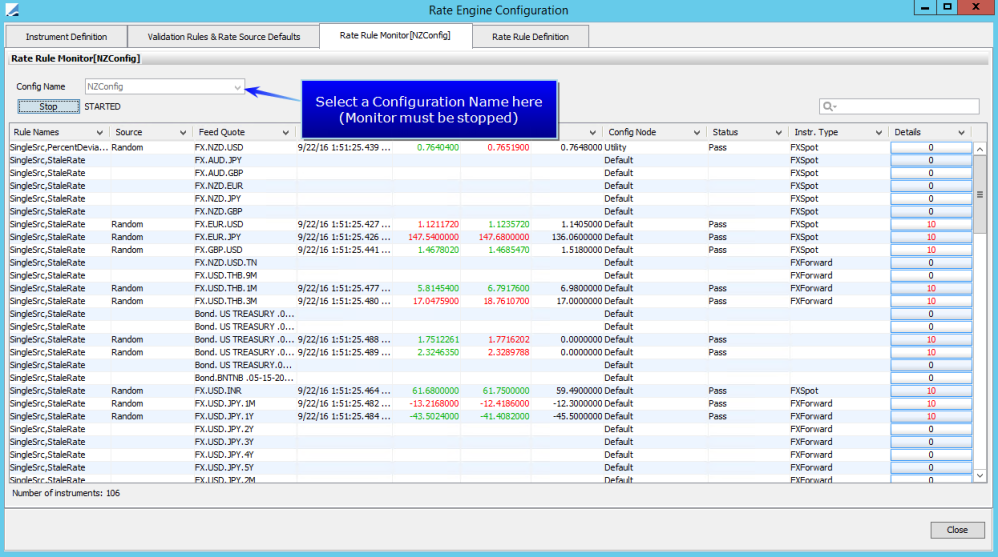The height and width of the screenshot is (557, 998).
Task: Click the Feed Quote column header
Action: (244, 132)
